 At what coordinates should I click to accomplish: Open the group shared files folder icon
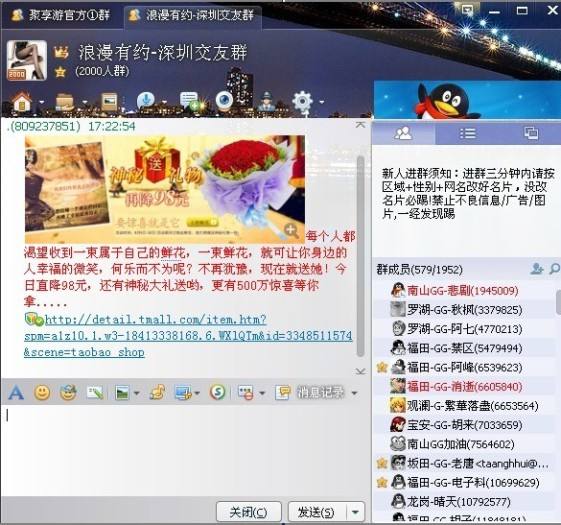click(x=65, y=102)
